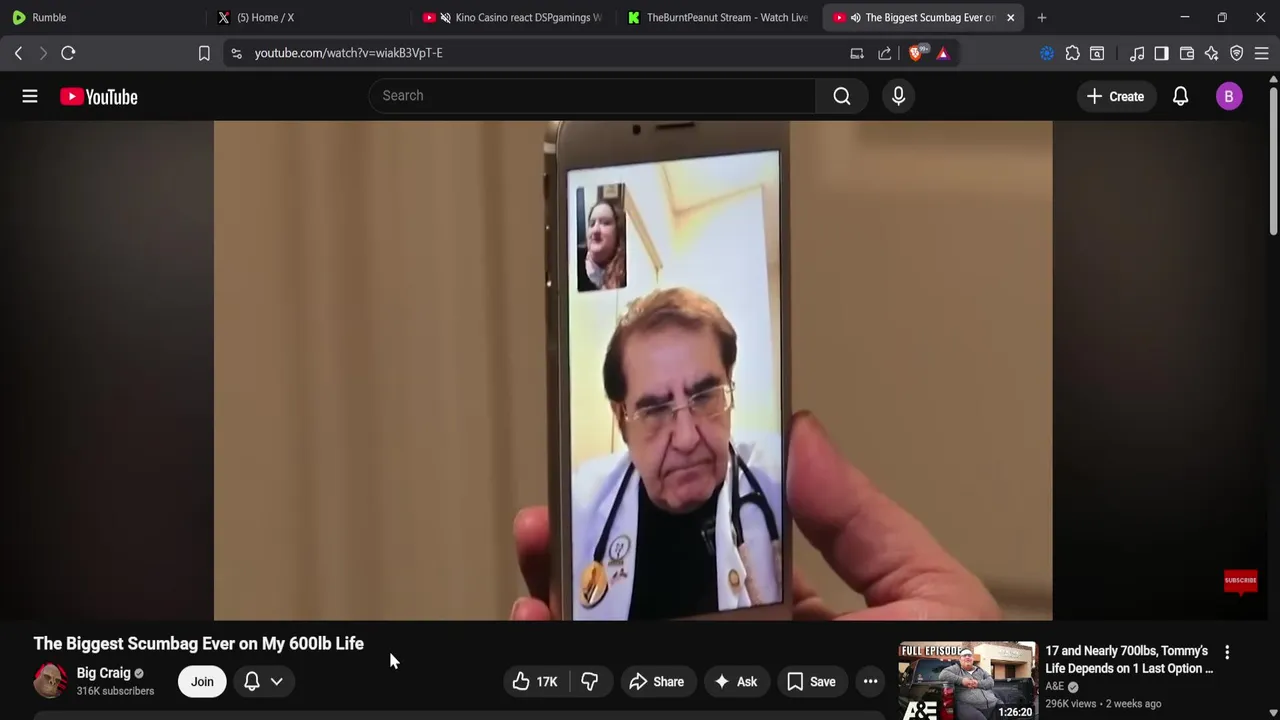
Task: Click '316K subscribers' text
Action: click(x=116, y=691)
